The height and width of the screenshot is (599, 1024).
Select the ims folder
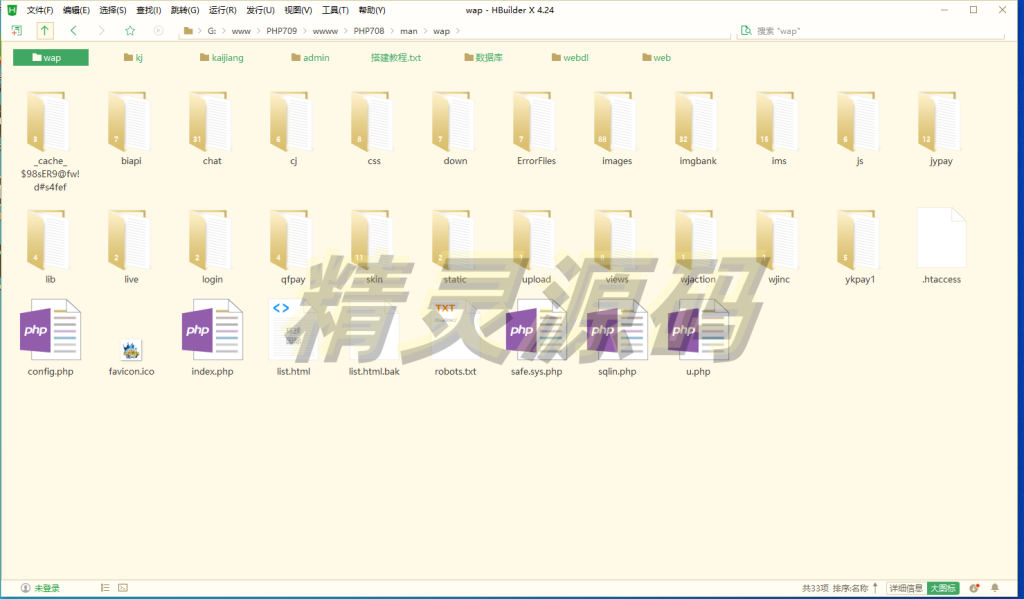pos(779,129)
